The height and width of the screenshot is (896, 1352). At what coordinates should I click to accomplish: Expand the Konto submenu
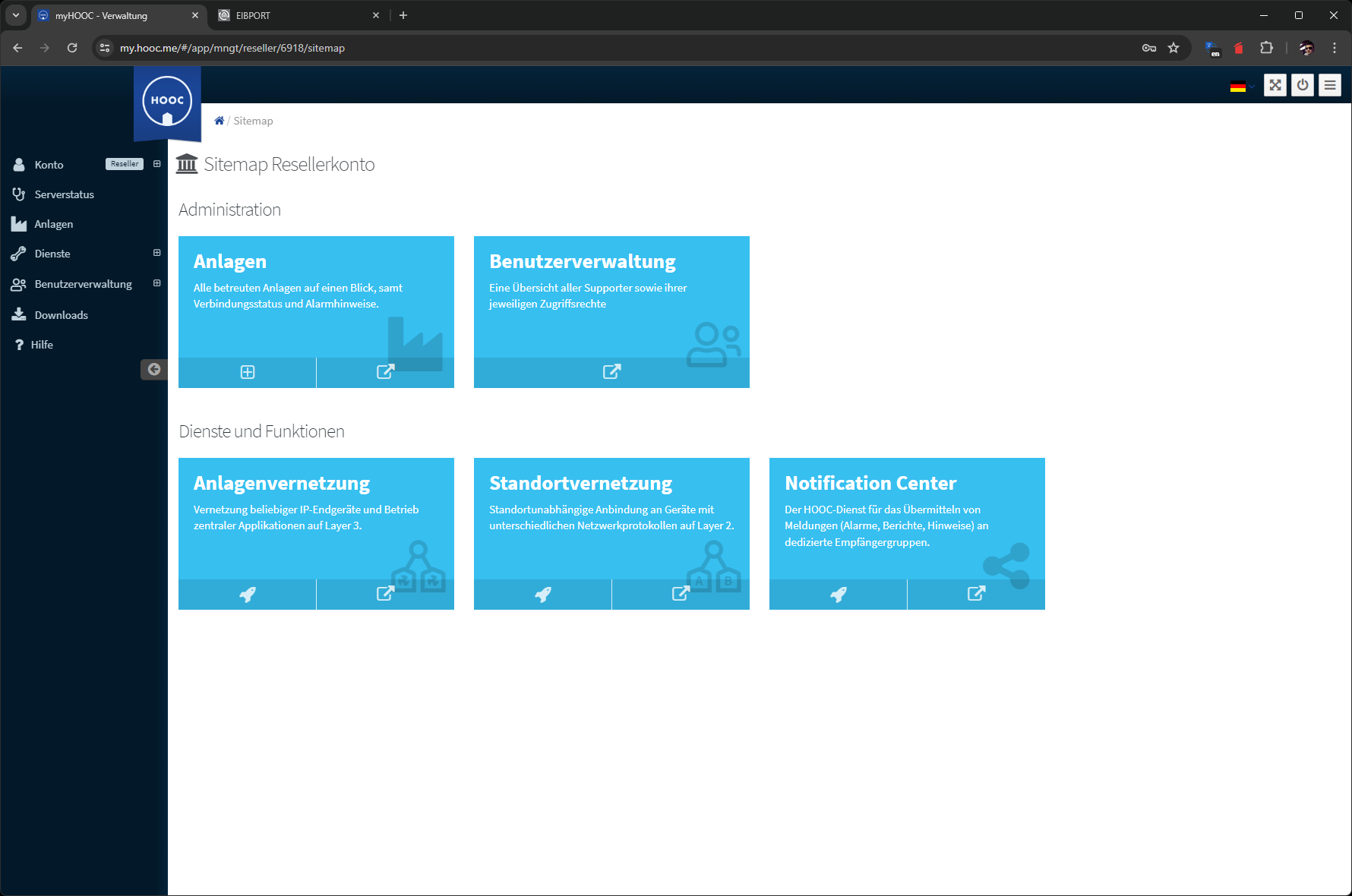coord(157,164)
